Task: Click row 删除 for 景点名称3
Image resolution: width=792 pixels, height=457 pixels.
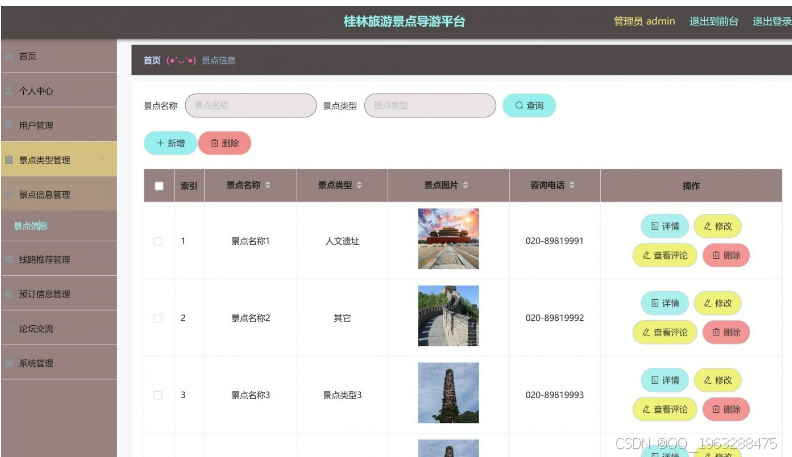Action: [726, 409]
